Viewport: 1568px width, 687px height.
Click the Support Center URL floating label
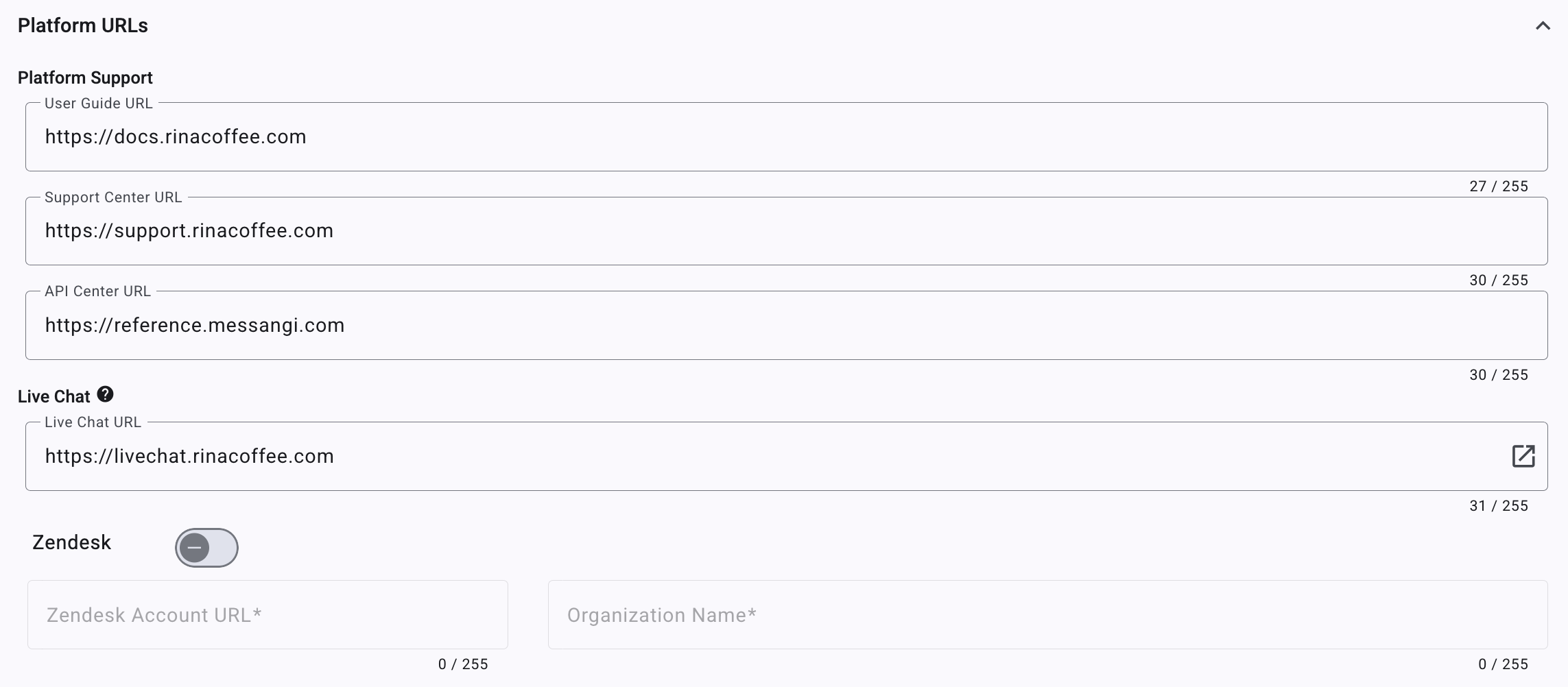(x=113, y=197)
